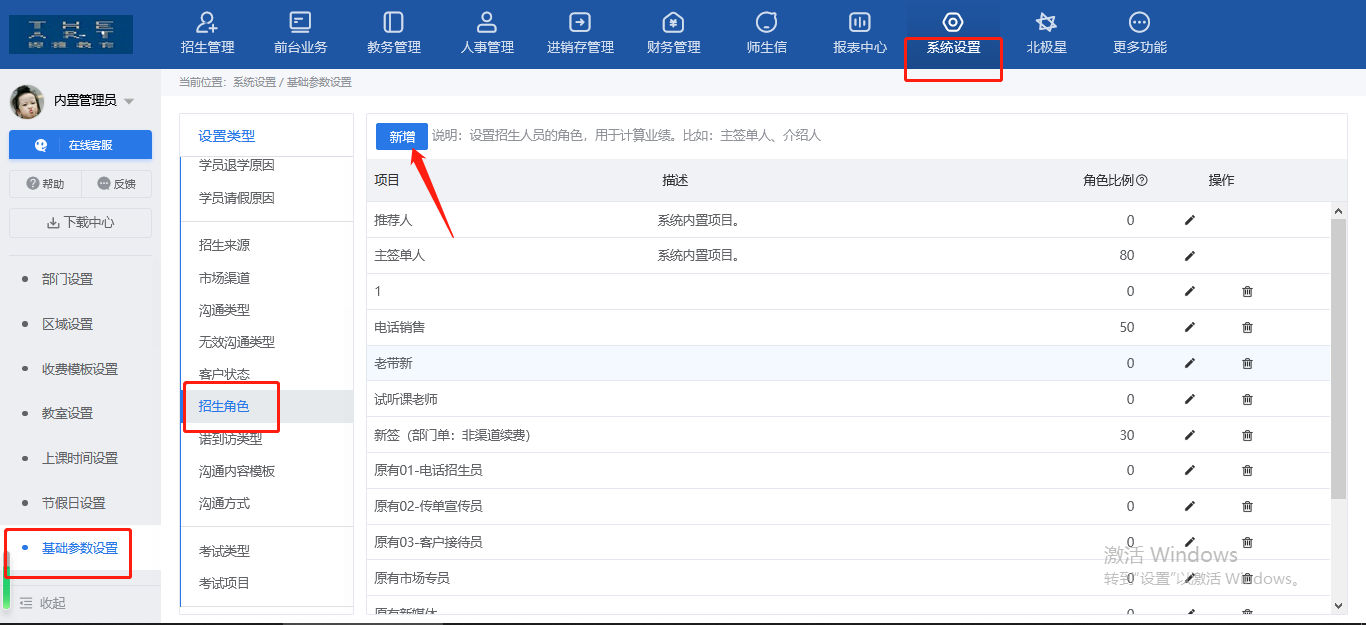Delete the 试听课老师 role
This screenshot has width=1366, height=625.
(x=1247, y=399)
